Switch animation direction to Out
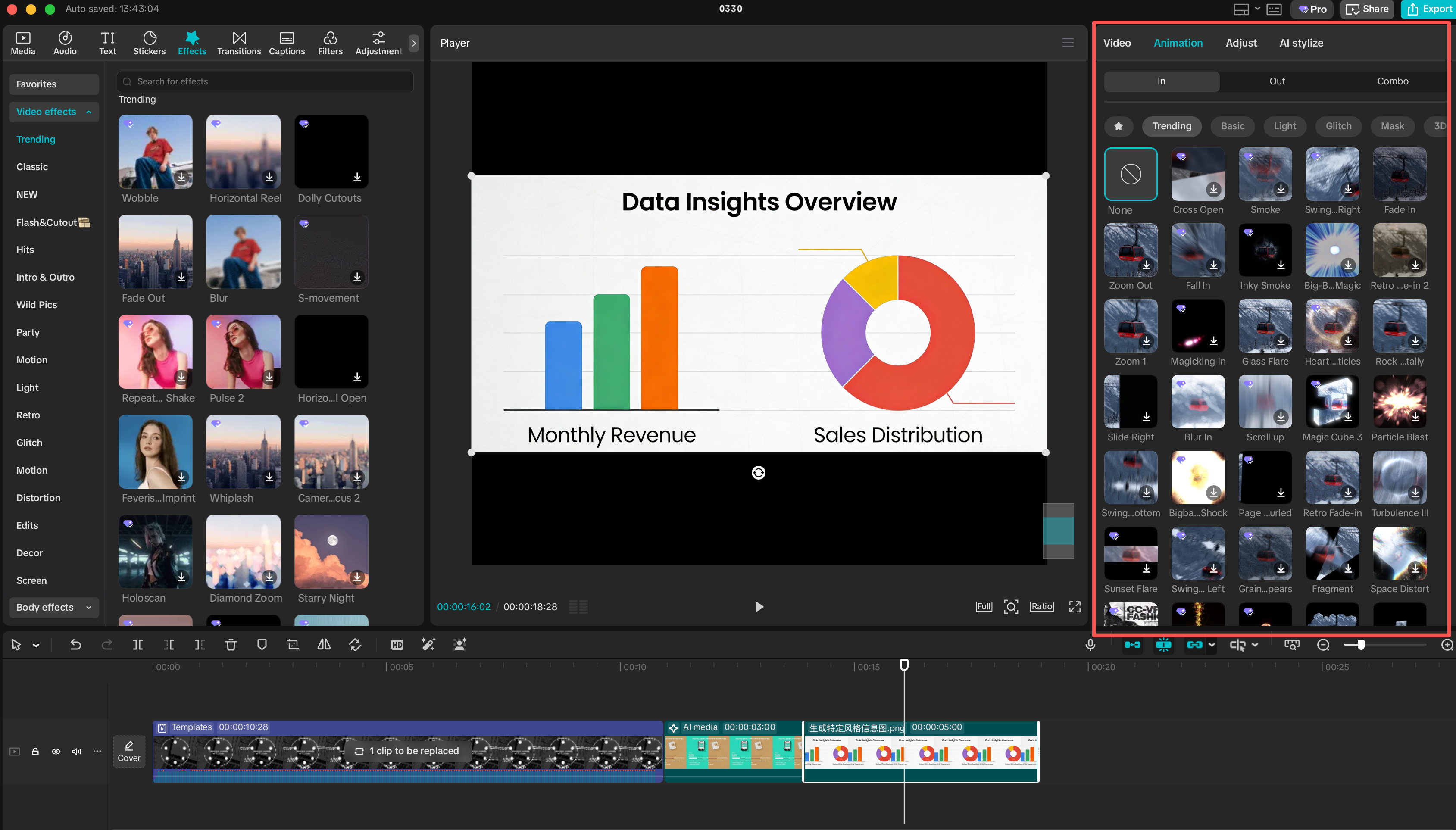Viewport: 1456px width, 830px height. click(x=1277, y=81)
